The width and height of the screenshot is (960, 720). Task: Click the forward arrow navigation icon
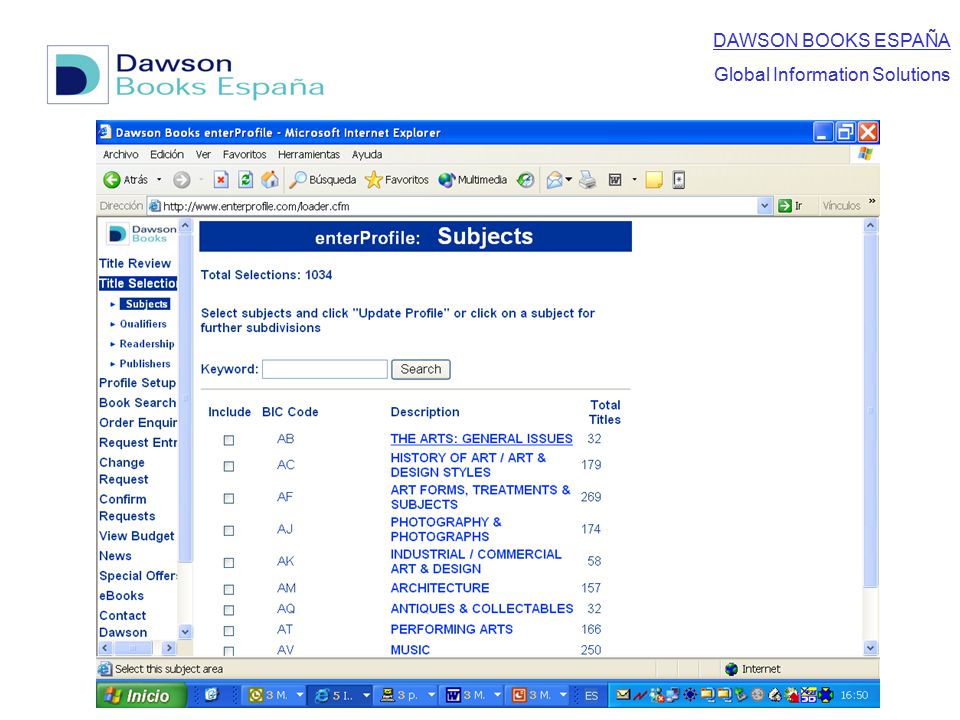[181, 180]
